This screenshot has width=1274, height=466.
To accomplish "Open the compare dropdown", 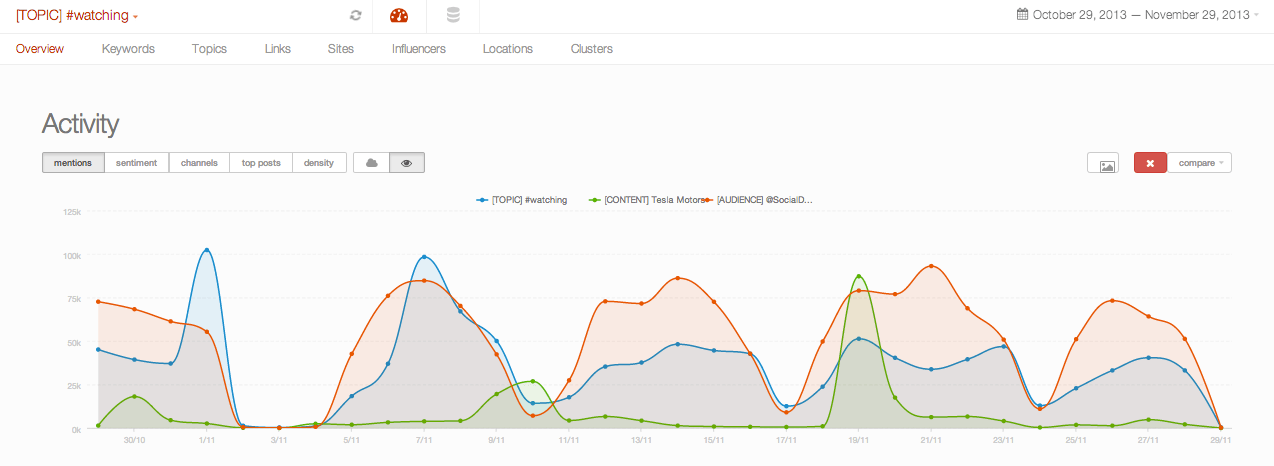I will click(1200, 163).
